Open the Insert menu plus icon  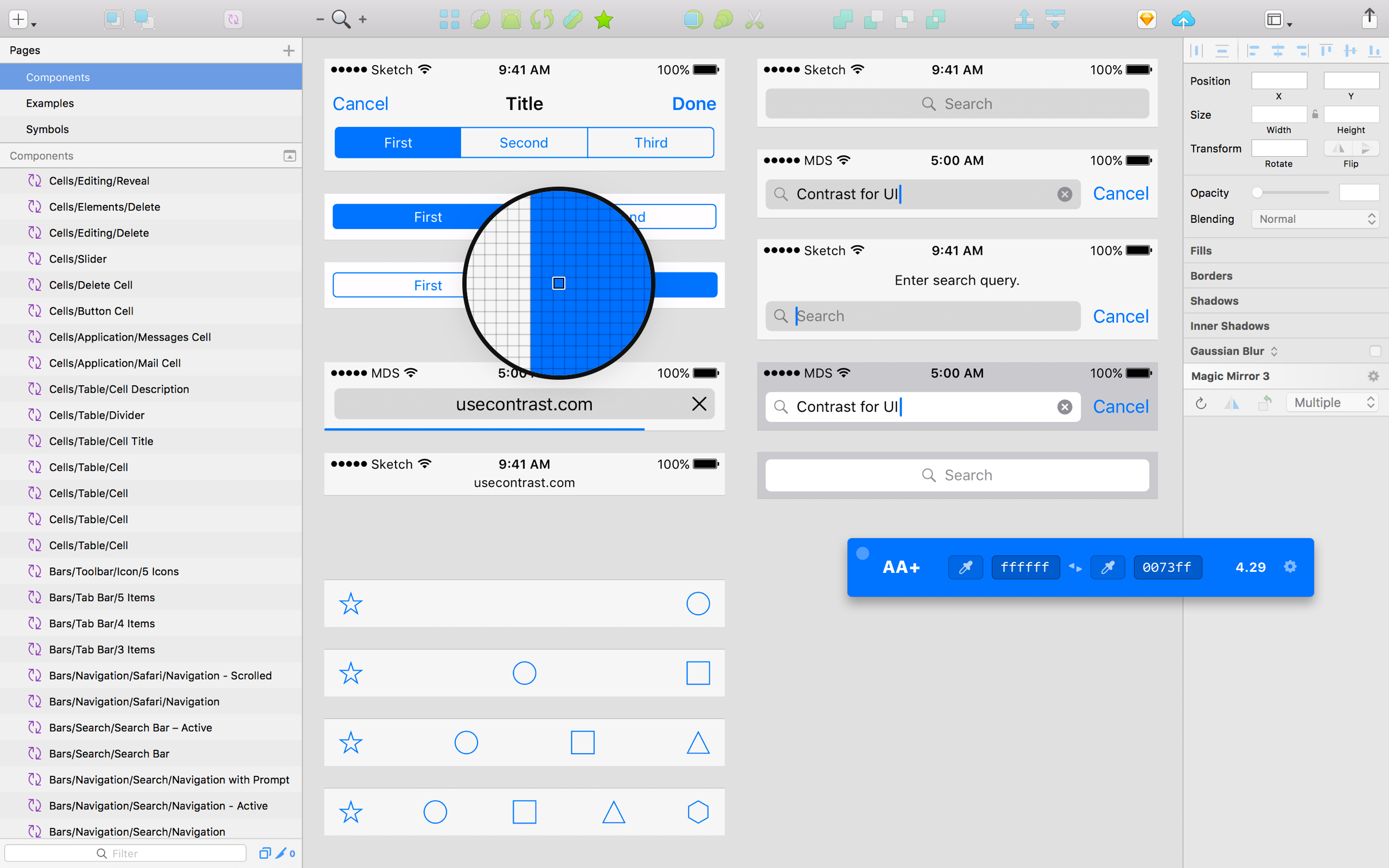pos(17,19)
